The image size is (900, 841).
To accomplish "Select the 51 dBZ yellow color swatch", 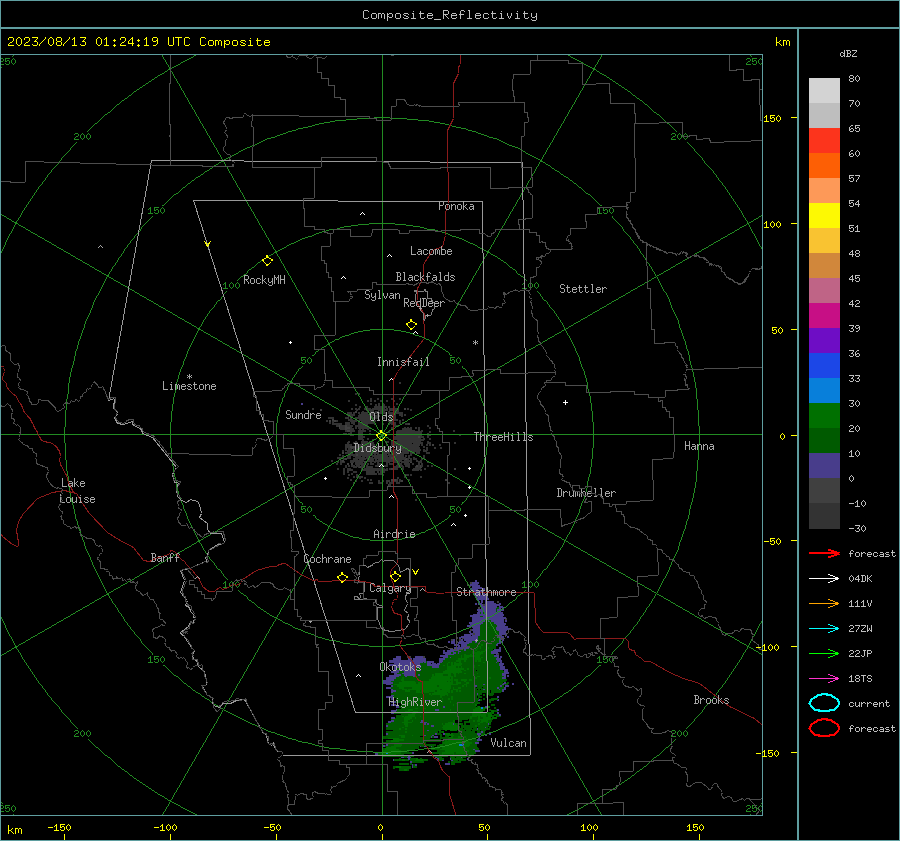I will pos(824,216).
